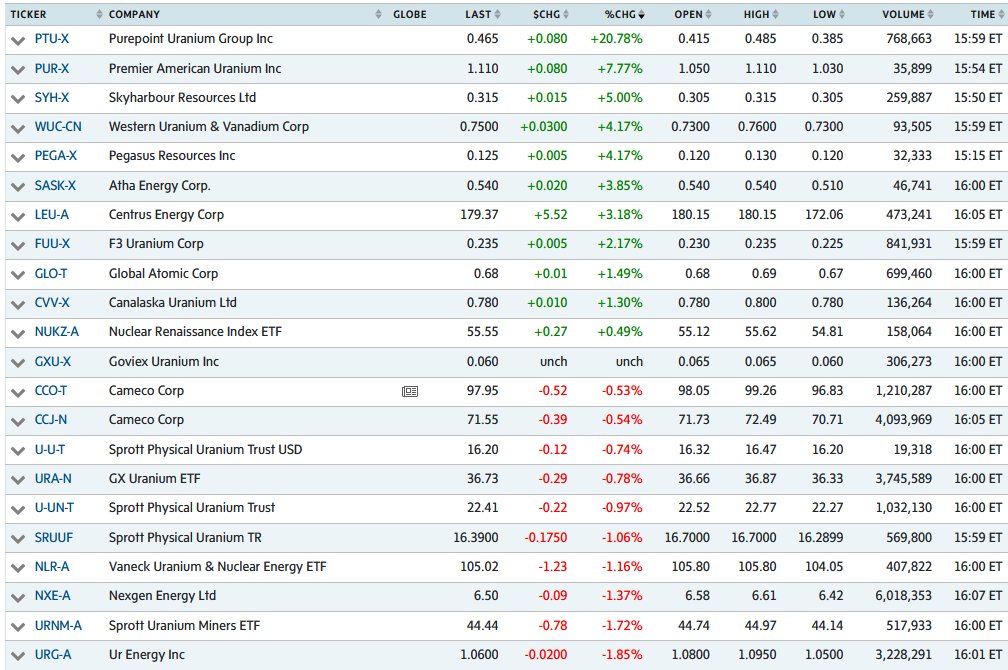Expand the NXE-A row chevron

[x=17, y=597]
